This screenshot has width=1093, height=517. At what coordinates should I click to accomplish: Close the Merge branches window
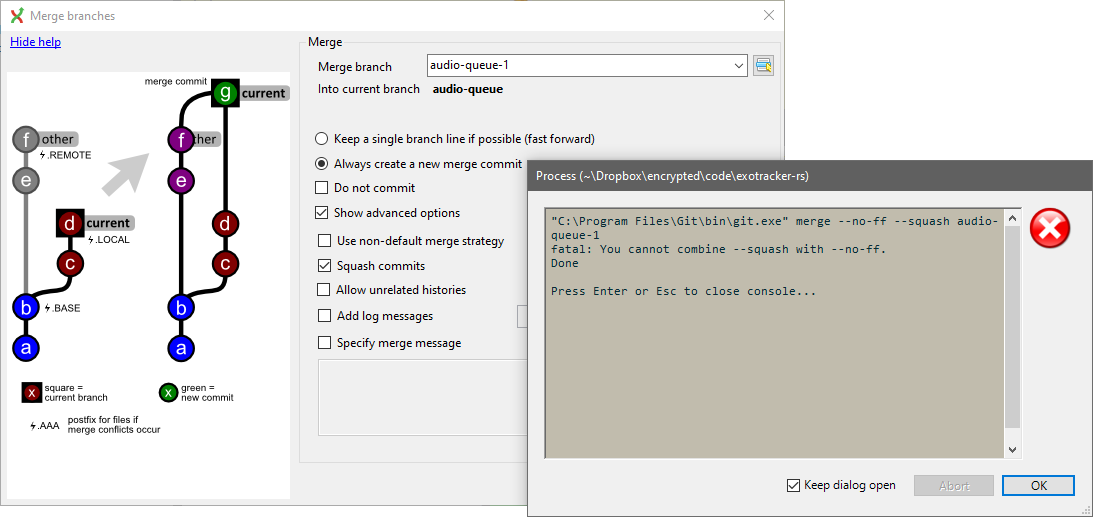point(768,15)
